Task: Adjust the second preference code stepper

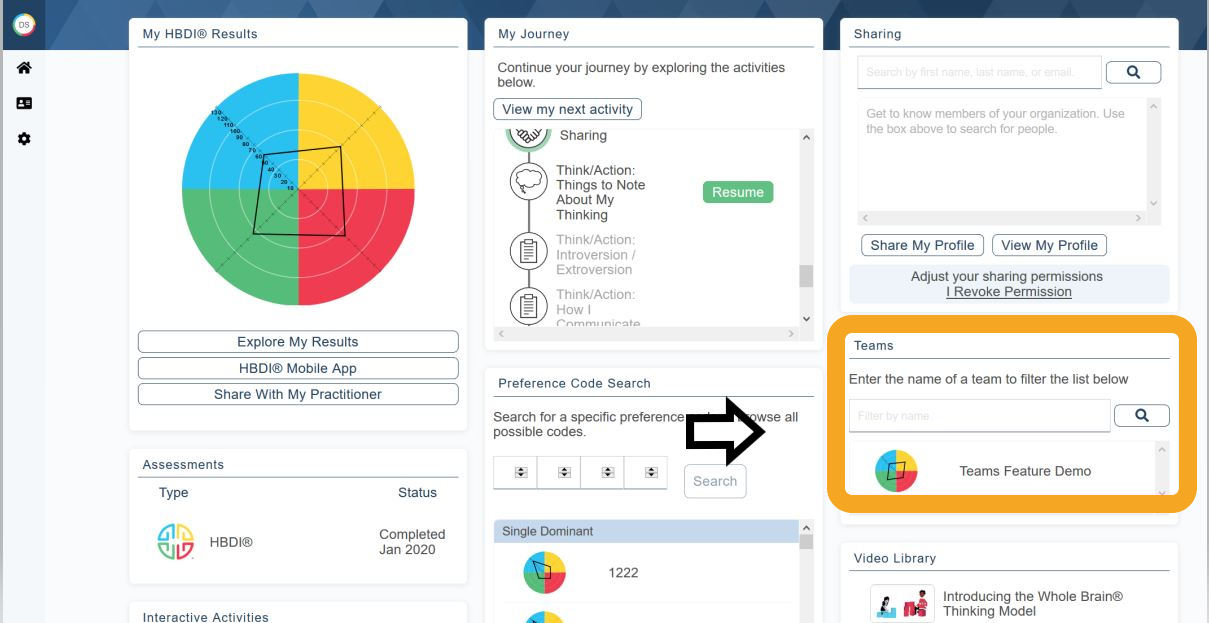Action: 564,473
